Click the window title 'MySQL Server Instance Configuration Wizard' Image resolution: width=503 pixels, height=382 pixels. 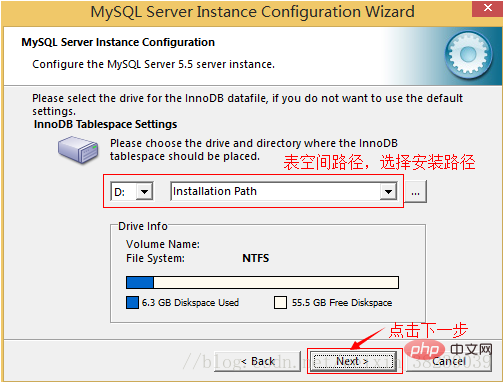tap(252, 12)
